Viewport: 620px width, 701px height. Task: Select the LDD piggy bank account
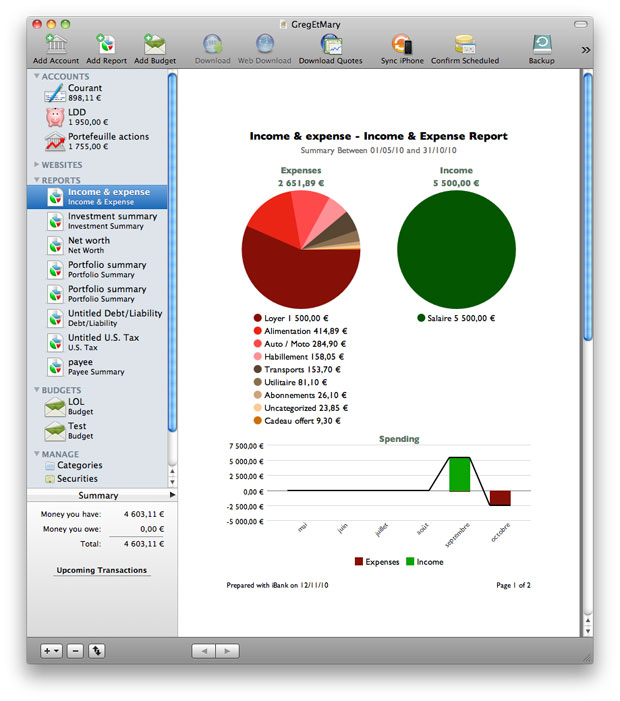[55, 117]
